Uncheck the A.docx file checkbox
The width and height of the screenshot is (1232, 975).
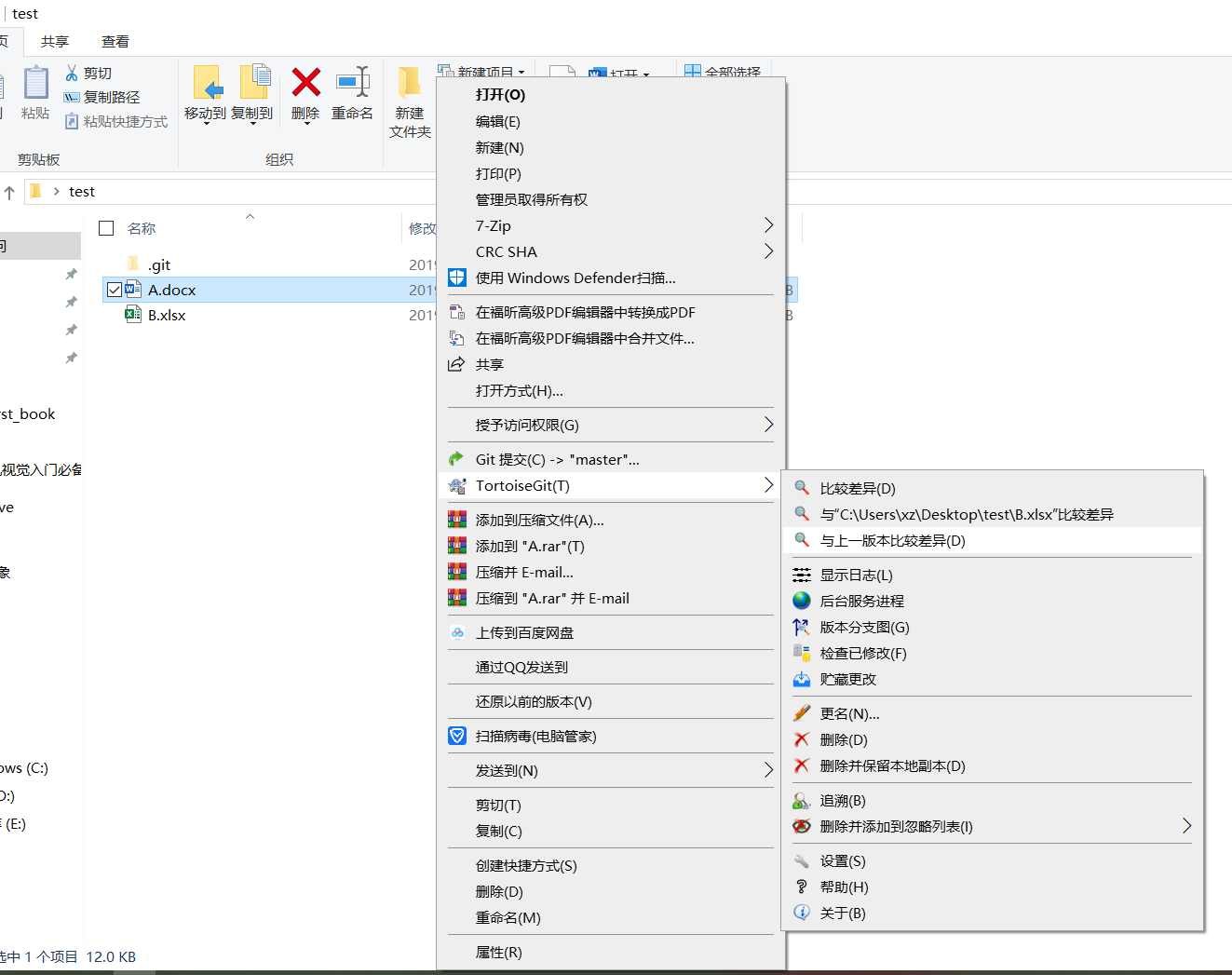[x=115, y=290]
